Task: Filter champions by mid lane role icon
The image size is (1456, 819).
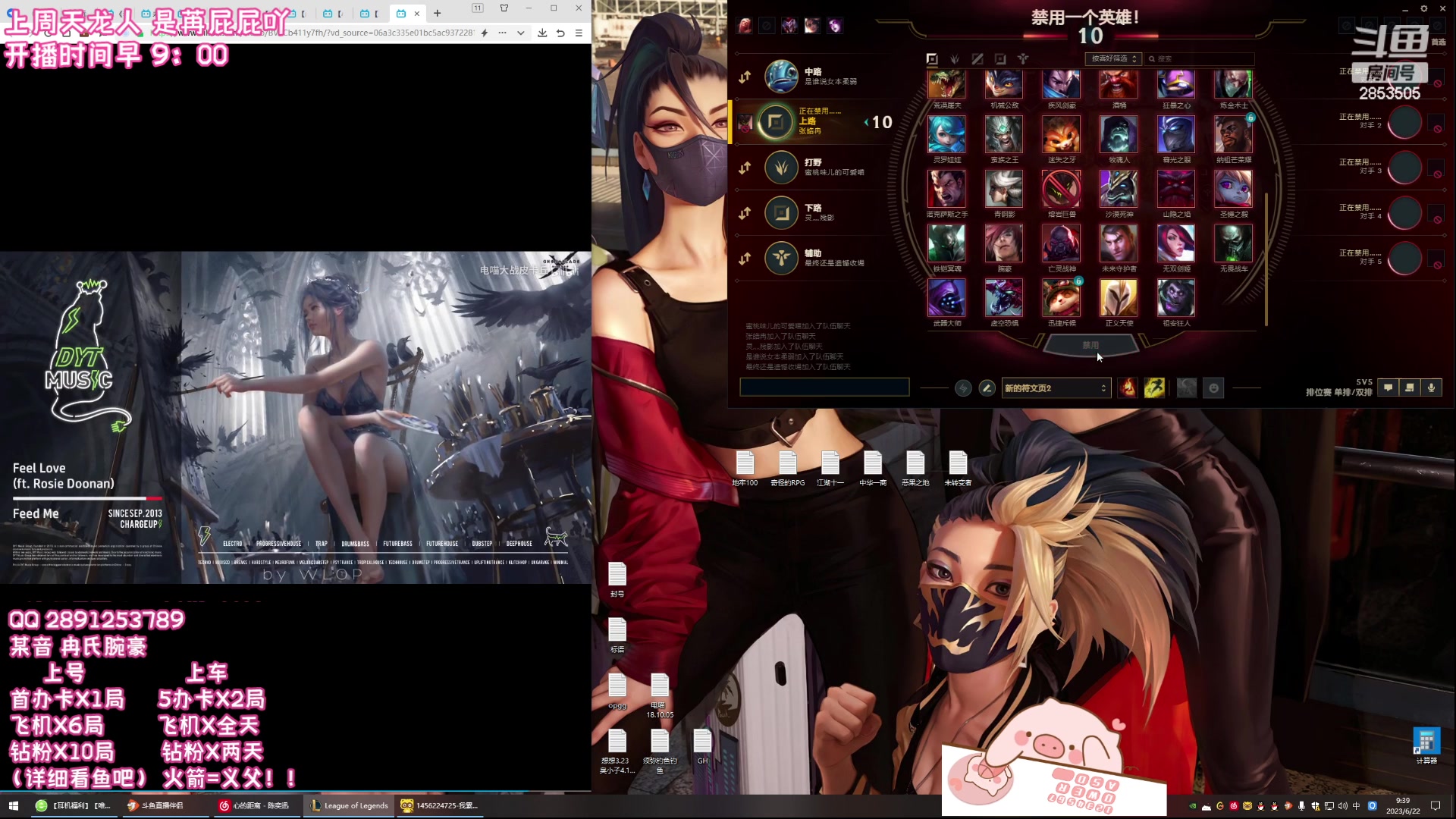Action: tap(977, 58)
